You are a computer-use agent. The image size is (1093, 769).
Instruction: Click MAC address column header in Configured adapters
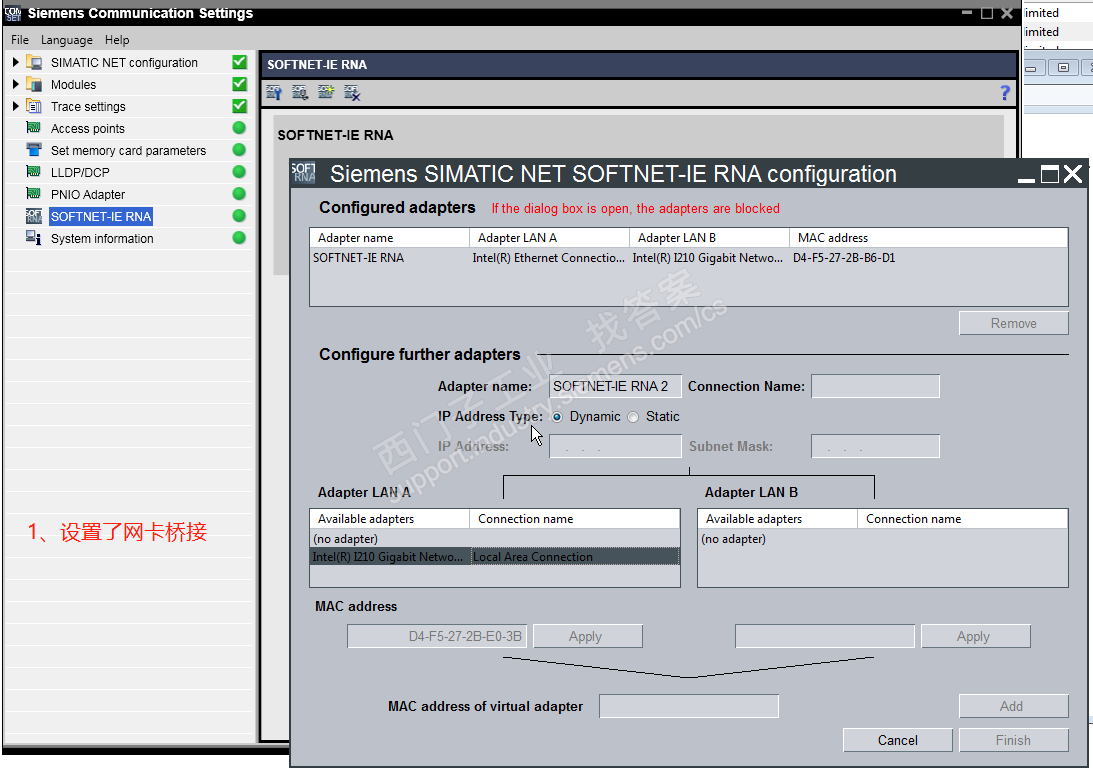[928, 238]
